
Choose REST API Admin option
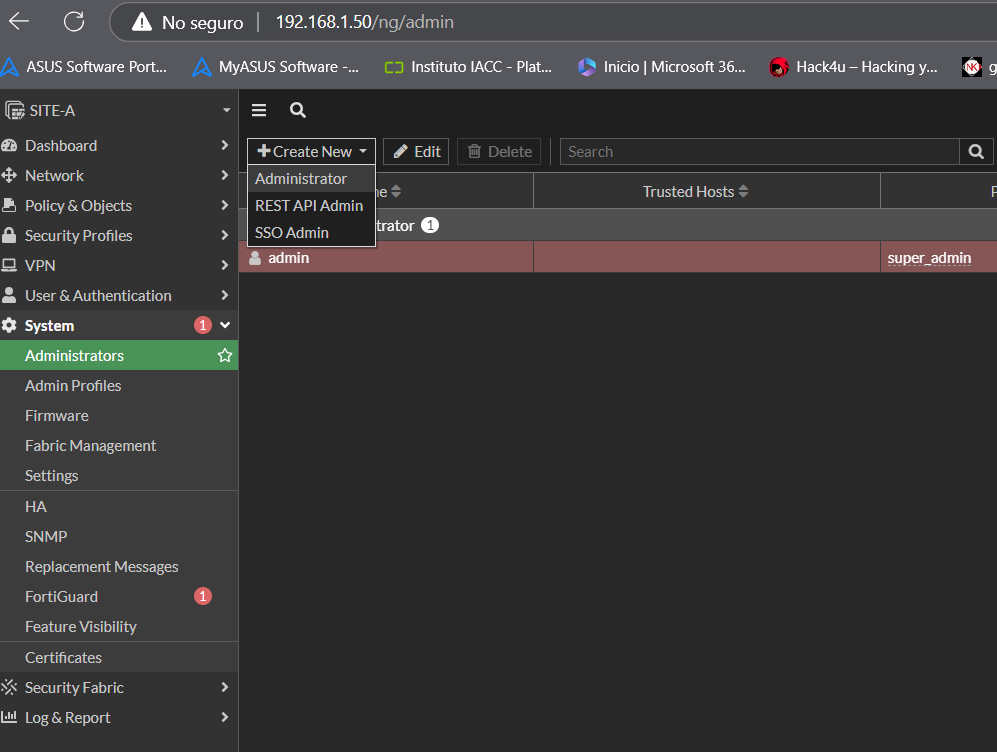309,206
